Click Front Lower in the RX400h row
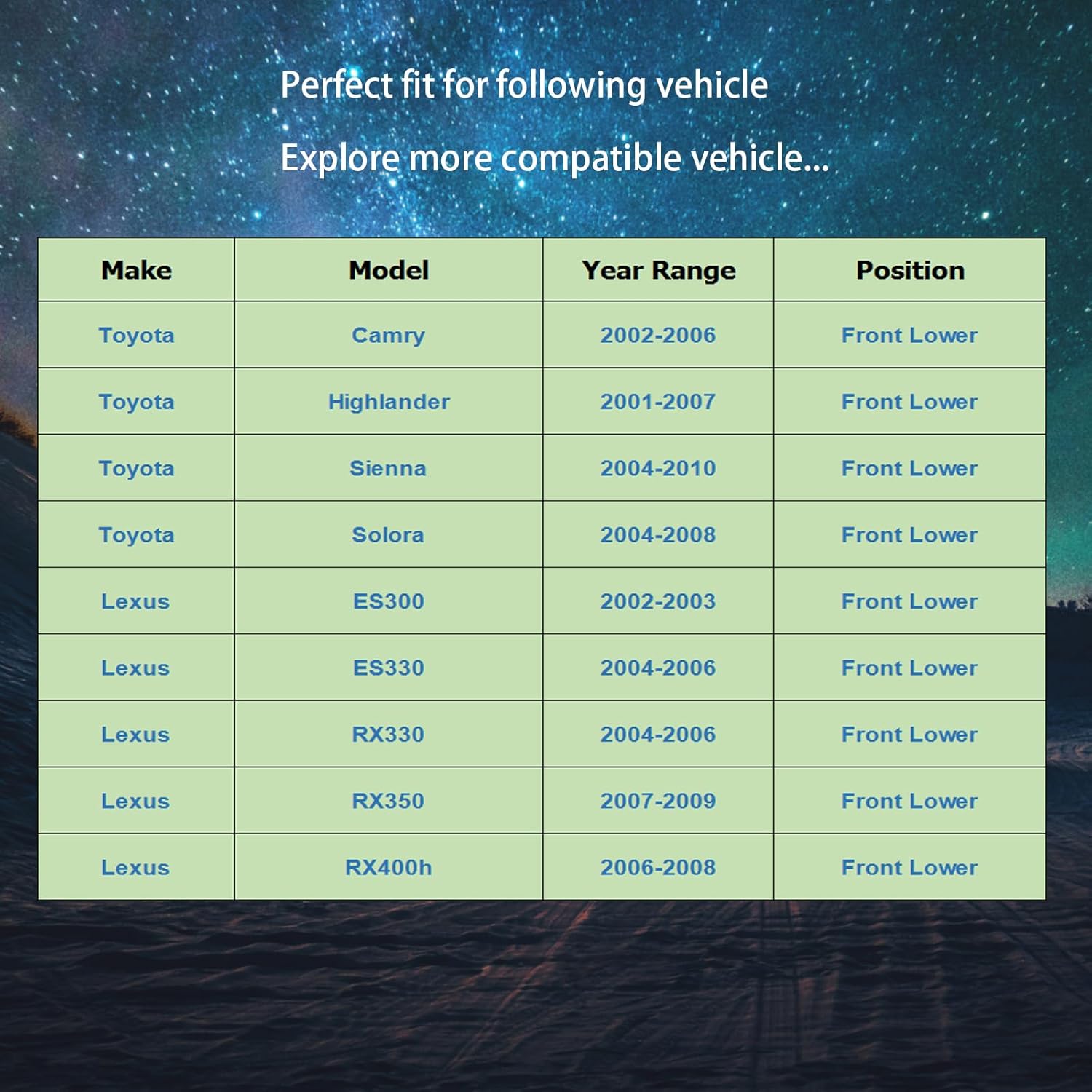The height and width of the screenshot is (1092, 1092). click(x=910, y=868)
